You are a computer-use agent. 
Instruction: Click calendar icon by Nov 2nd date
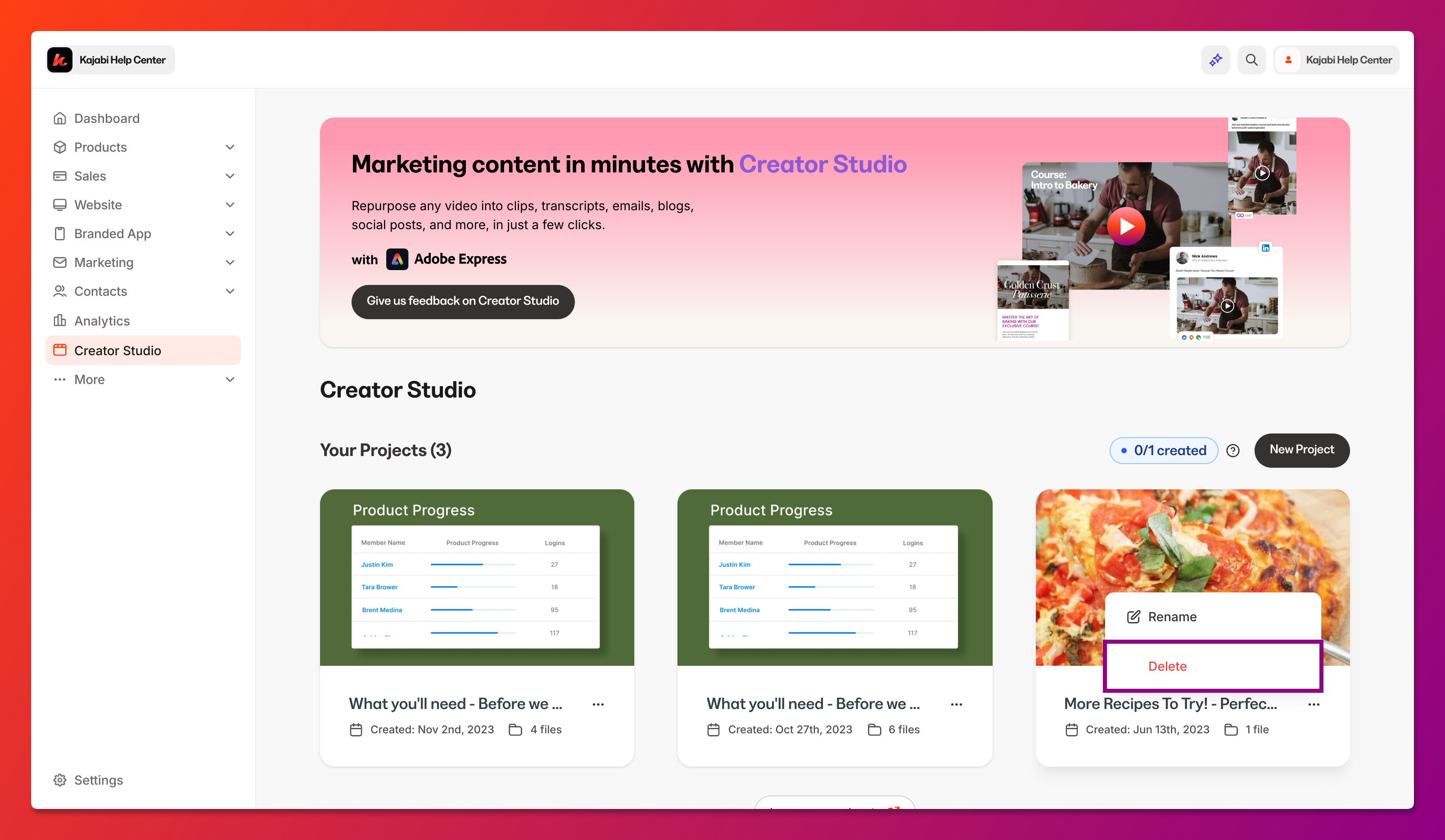click(356, 730)
